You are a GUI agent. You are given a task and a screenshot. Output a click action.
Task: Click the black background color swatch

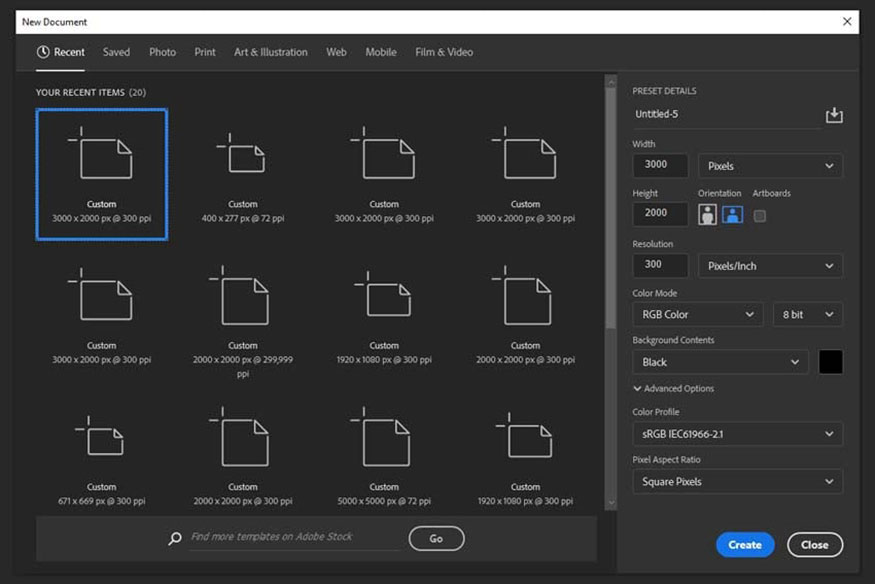coord(830,362)
